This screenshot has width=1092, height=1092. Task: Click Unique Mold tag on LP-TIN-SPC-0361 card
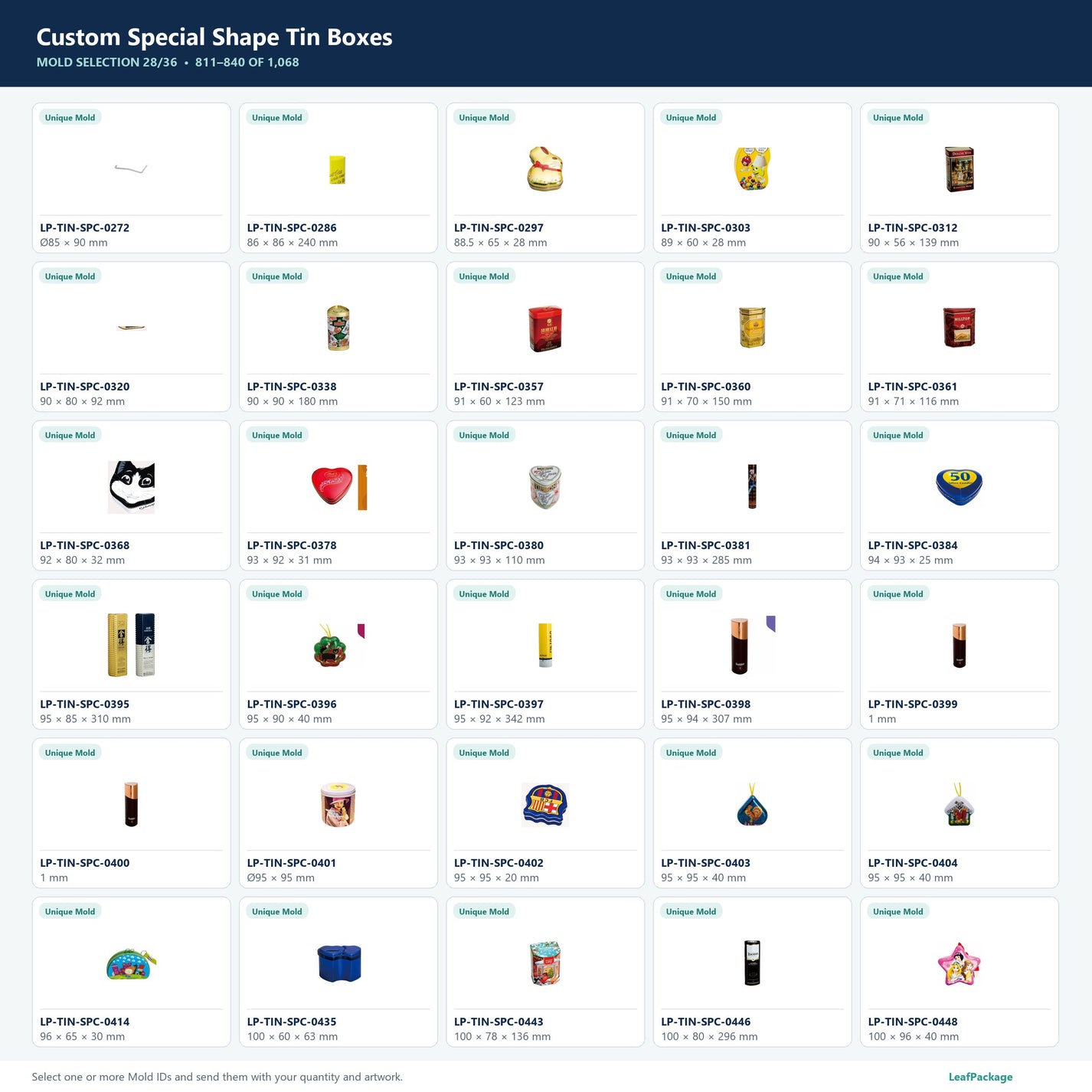[x=897, y=276]
